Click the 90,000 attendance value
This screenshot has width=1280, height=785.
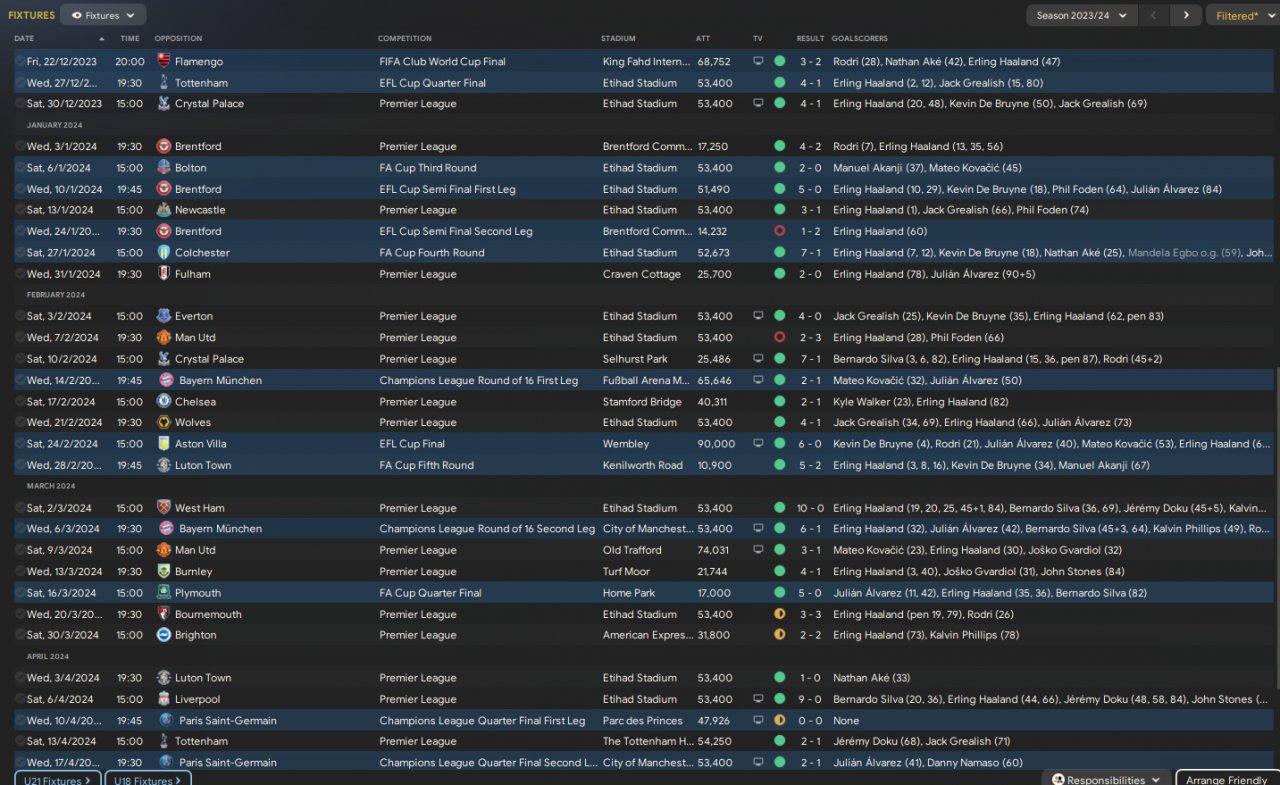(716, 444)
